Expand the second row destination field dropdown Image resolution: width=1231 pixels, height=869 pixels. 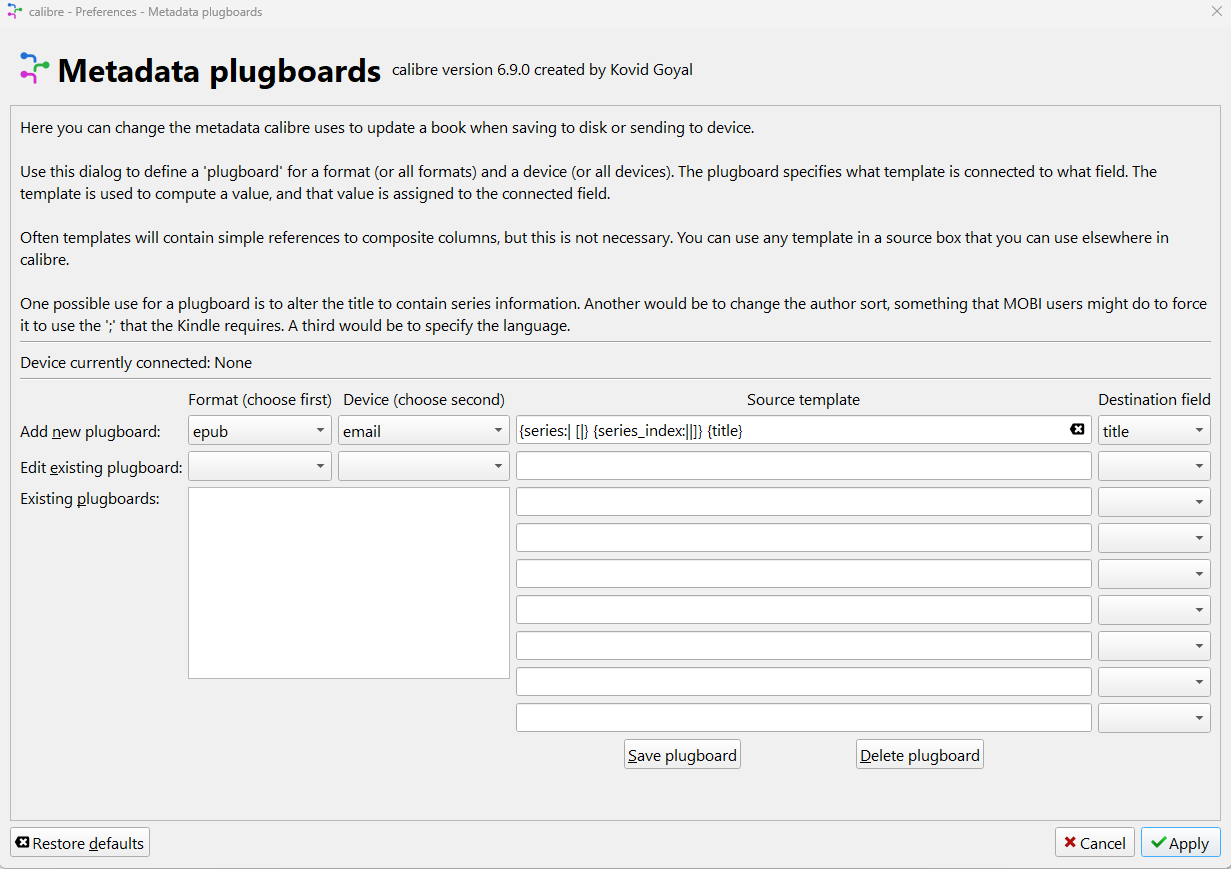click(x=1154, y=467)
